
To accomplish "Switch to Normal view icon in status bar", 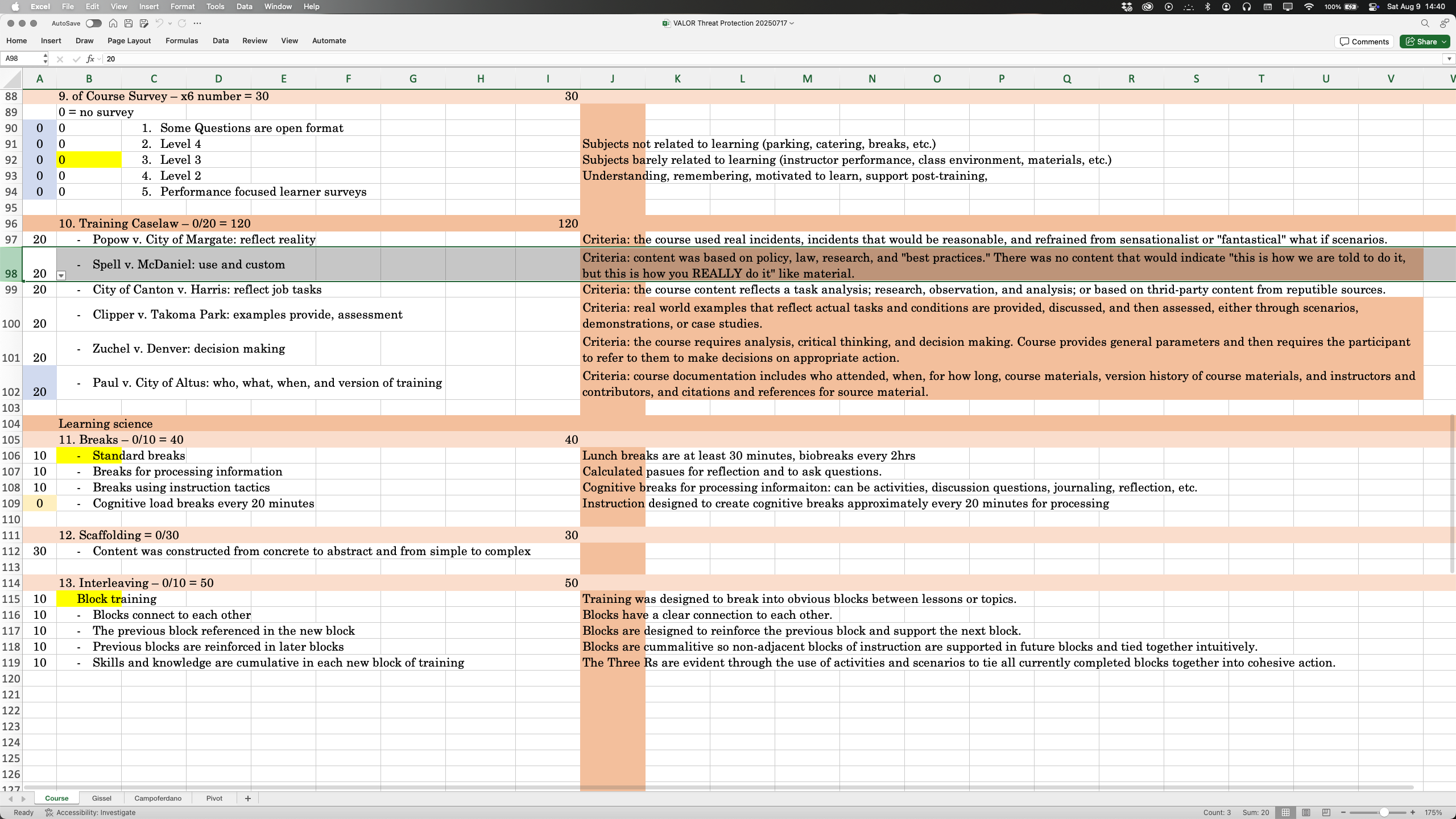I will (1285, 812).
